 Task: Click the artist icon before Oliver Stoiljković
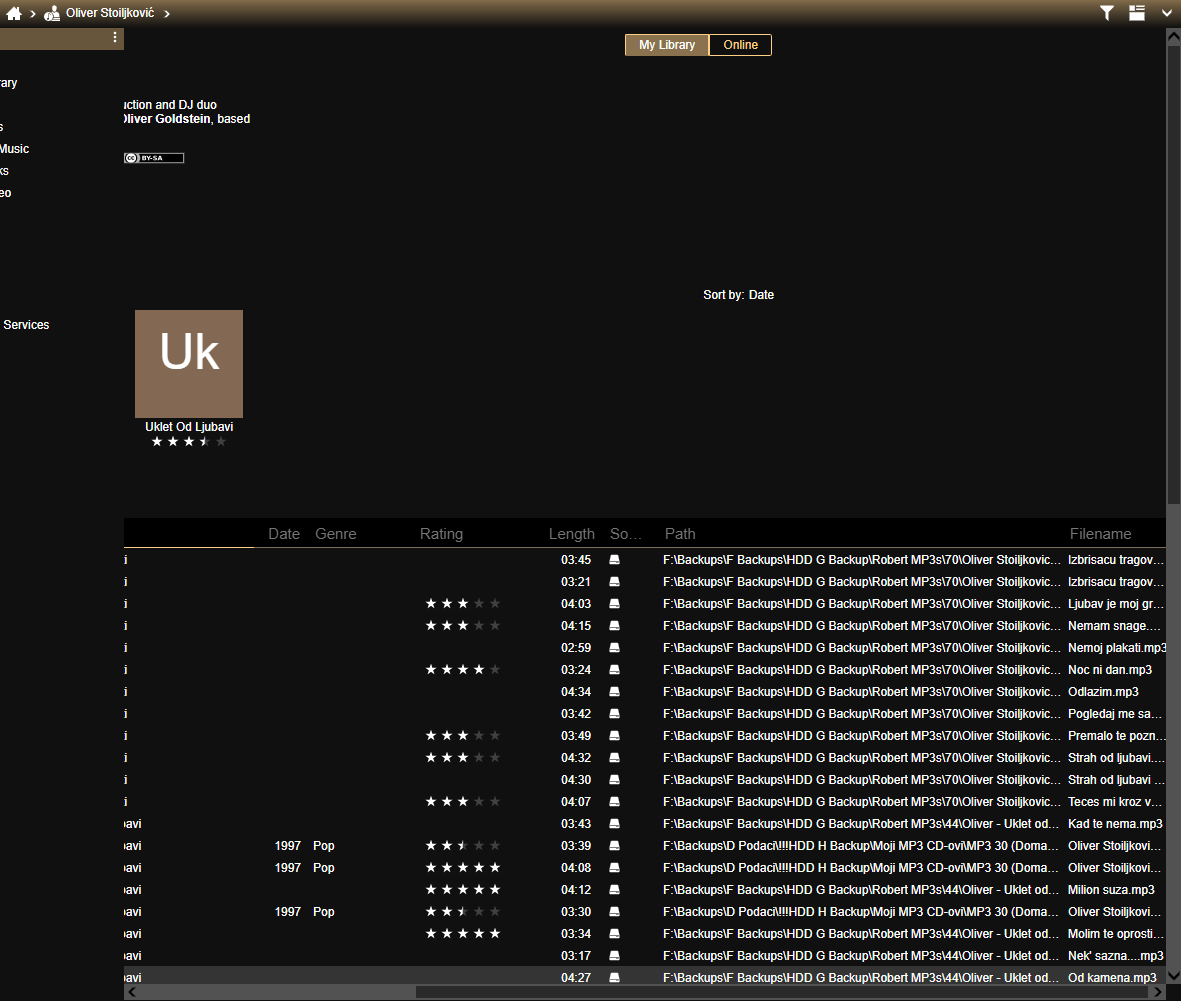52,13
